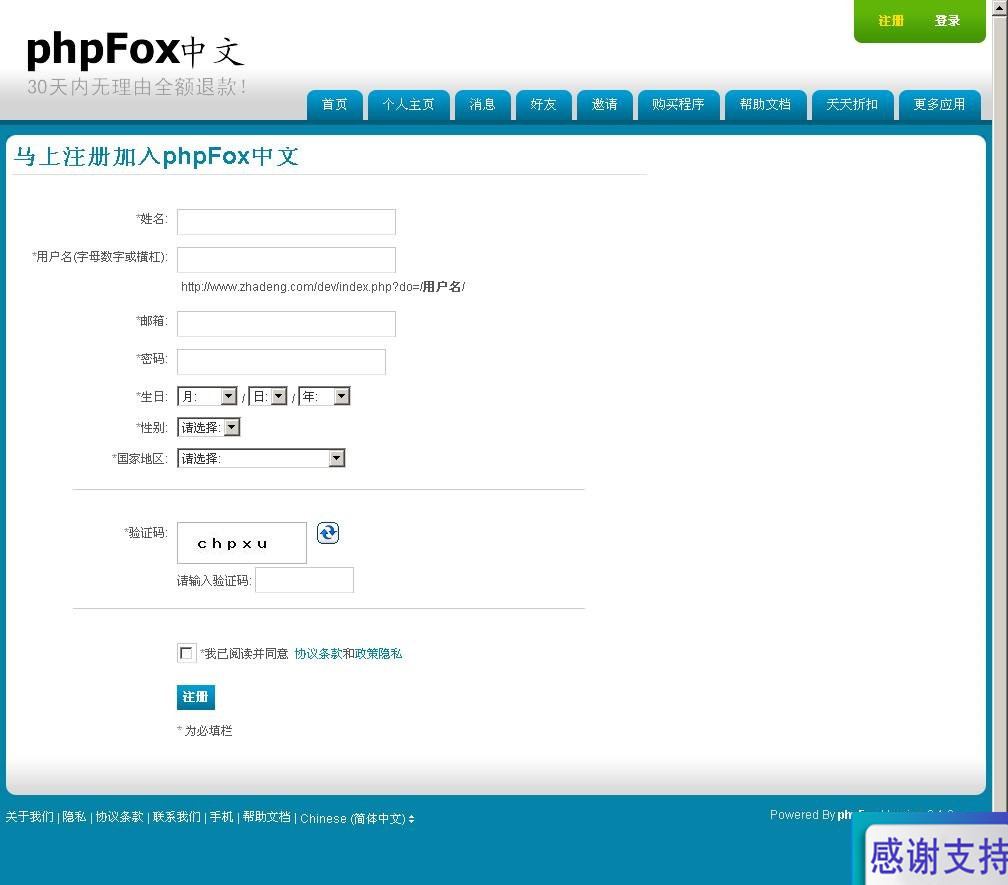The image size is (1008, 885).
Task: Open the 帮助文档 navigation tab
Action: (x=765, y=105)
